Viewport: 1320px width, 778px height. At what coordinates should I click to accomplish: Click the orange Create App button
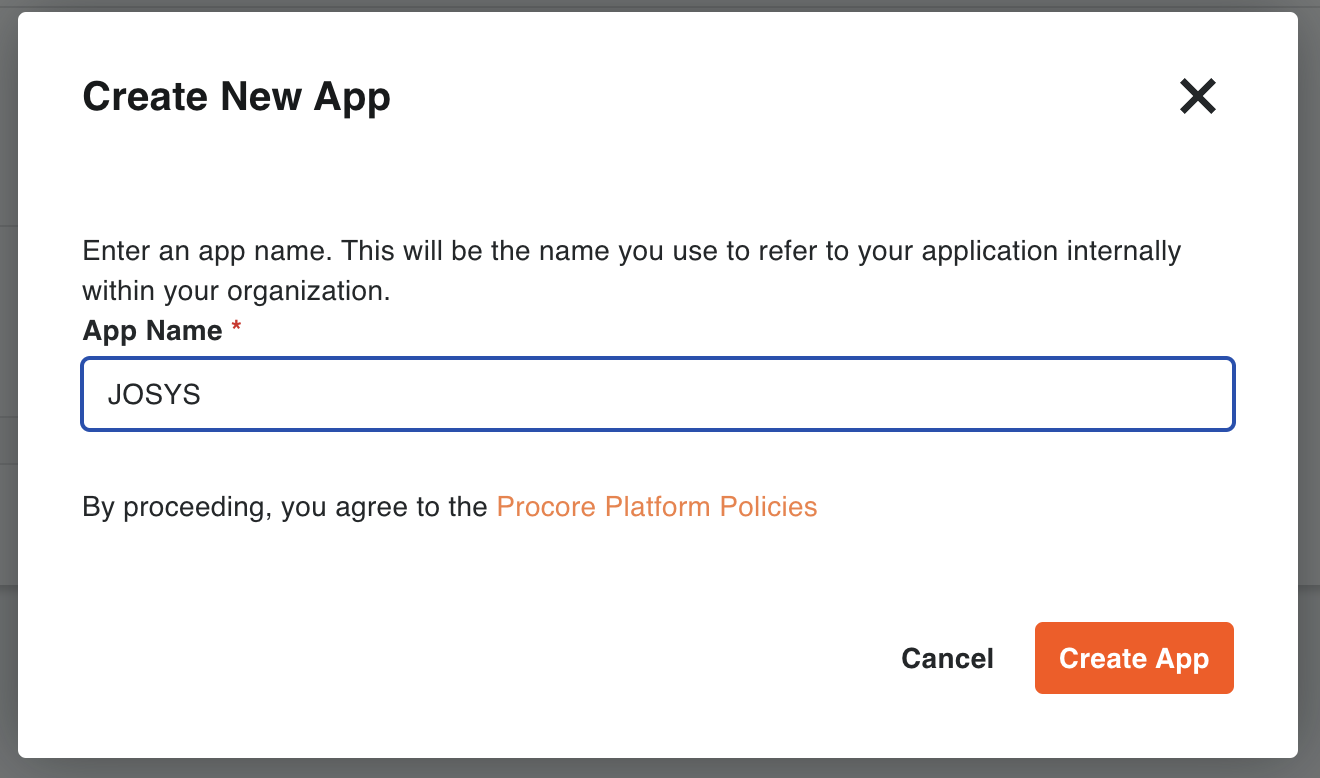pos(1133,658)
